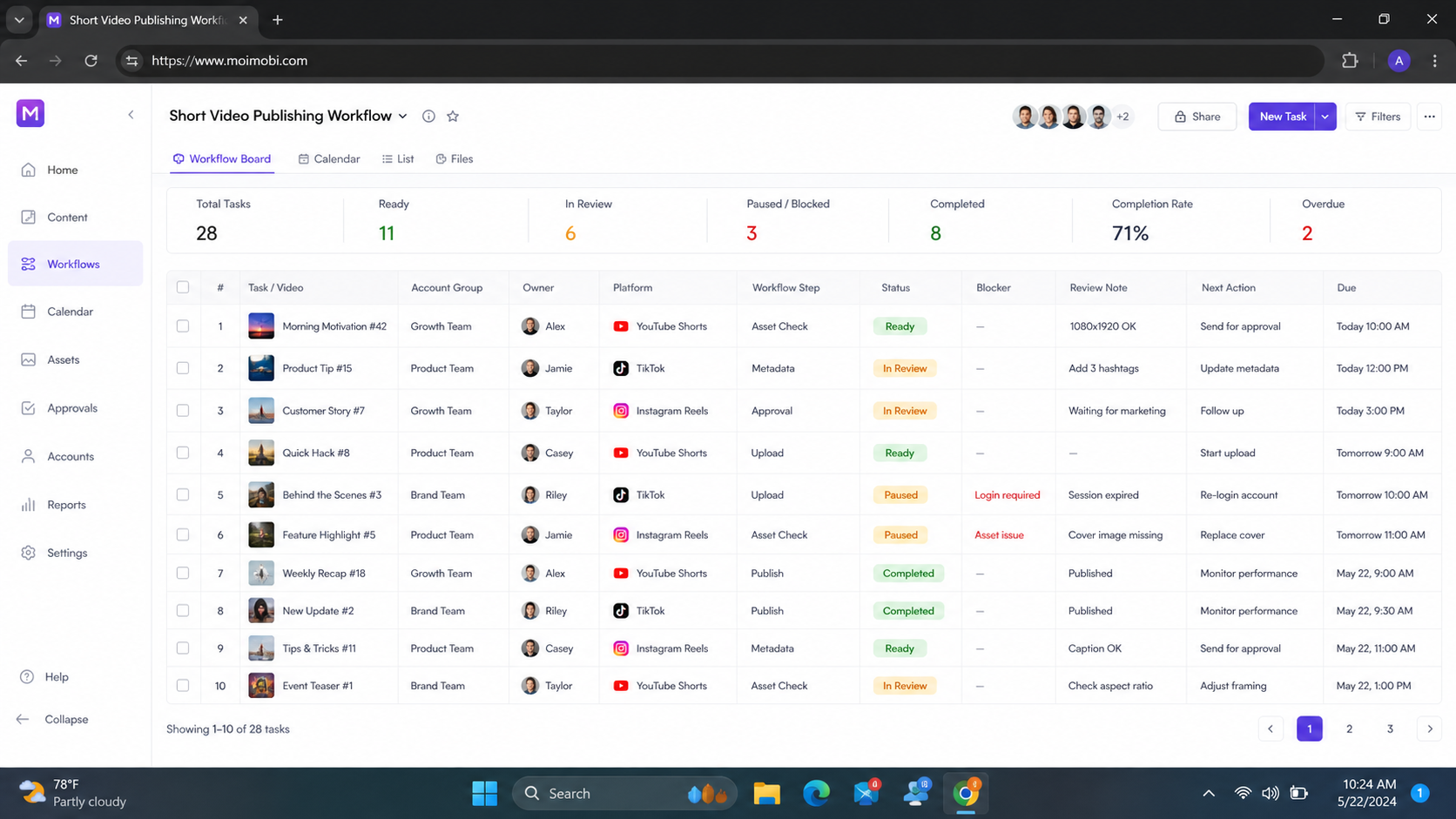Select the Customer Story #7 checkbox
1456x819 pixels.
tap(183, 411)
